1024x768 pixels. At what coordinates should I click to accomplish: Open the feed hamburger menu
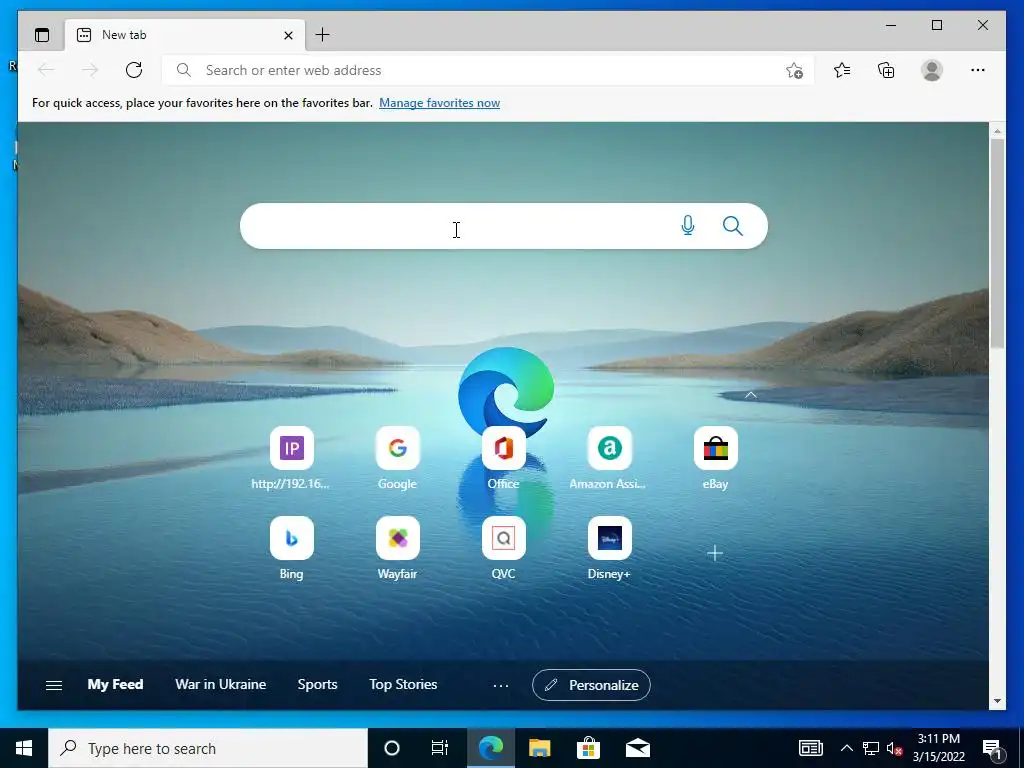pos(54,685)
